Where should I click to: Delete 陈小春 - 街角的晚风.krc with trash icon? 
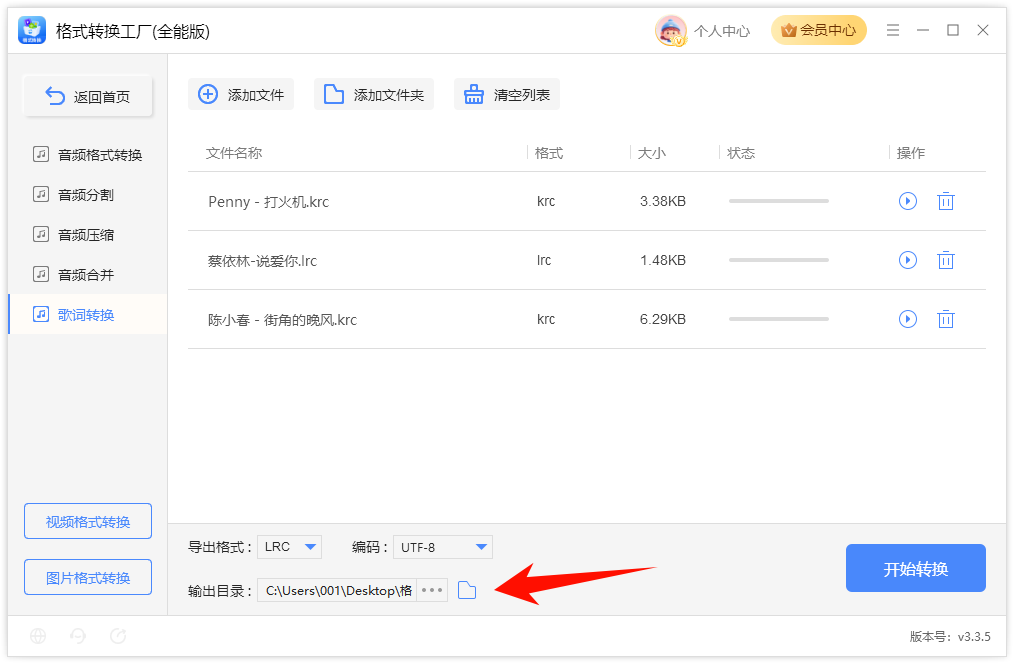(946, 319)
